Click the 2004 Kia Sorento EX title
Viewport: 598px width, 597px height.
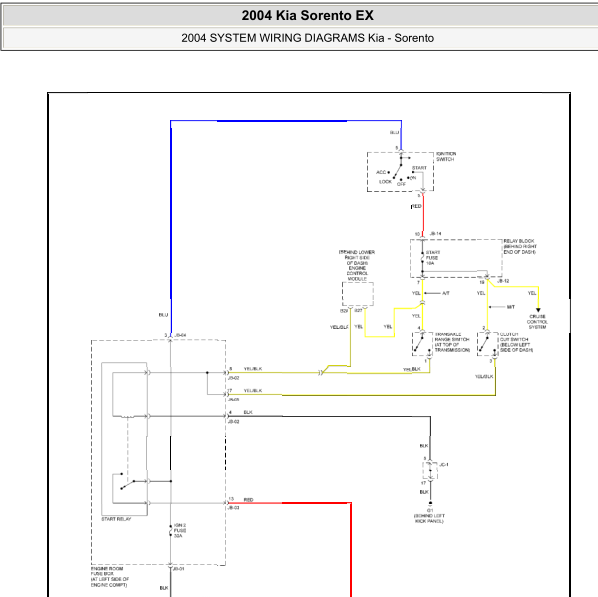pos(307,15)
